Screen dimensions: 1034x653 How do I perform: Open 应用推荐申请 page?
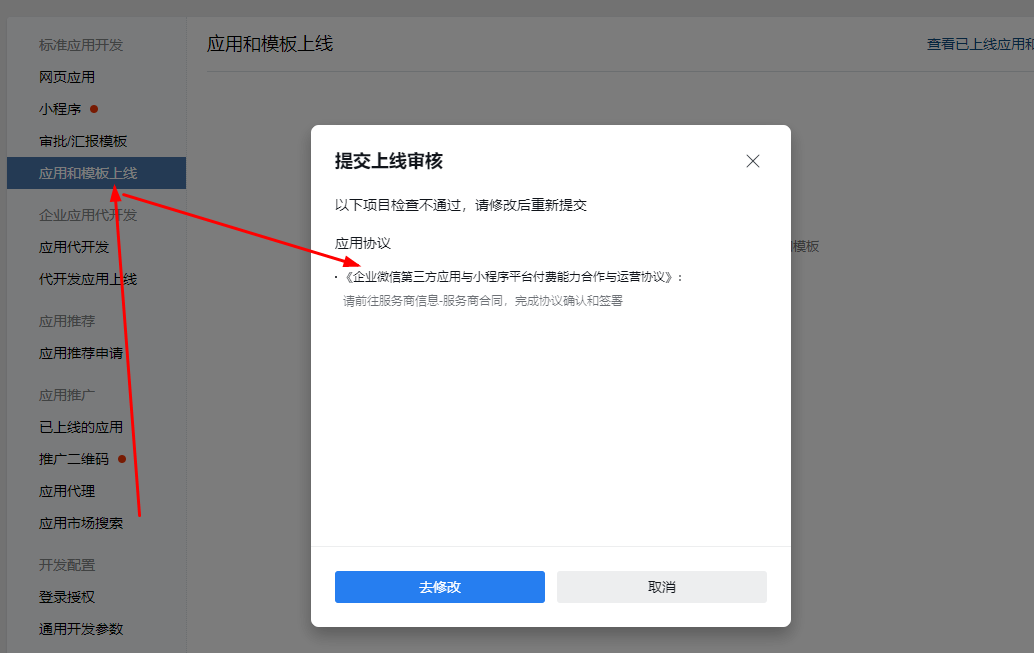[81, 353]
